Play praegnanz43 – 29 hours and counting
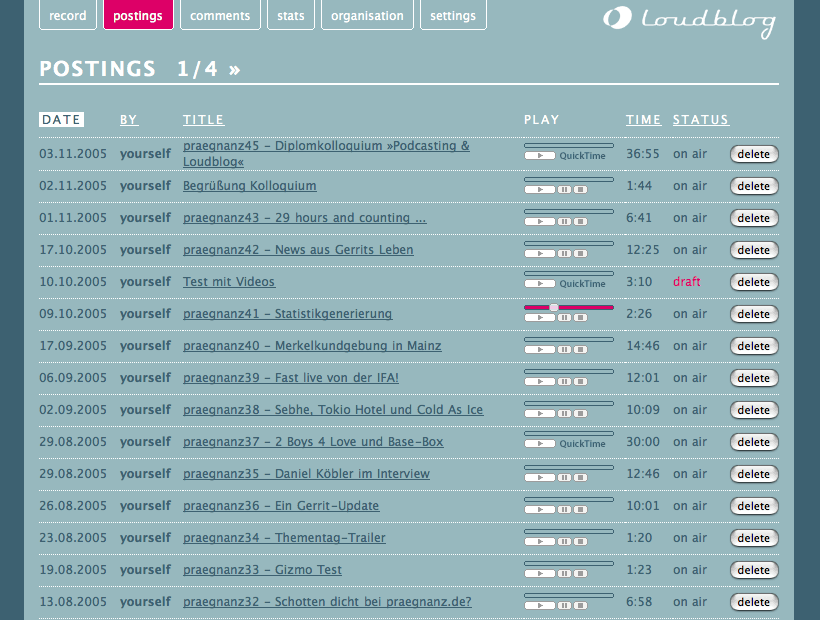The image size is (820, 620). point(540,222)
